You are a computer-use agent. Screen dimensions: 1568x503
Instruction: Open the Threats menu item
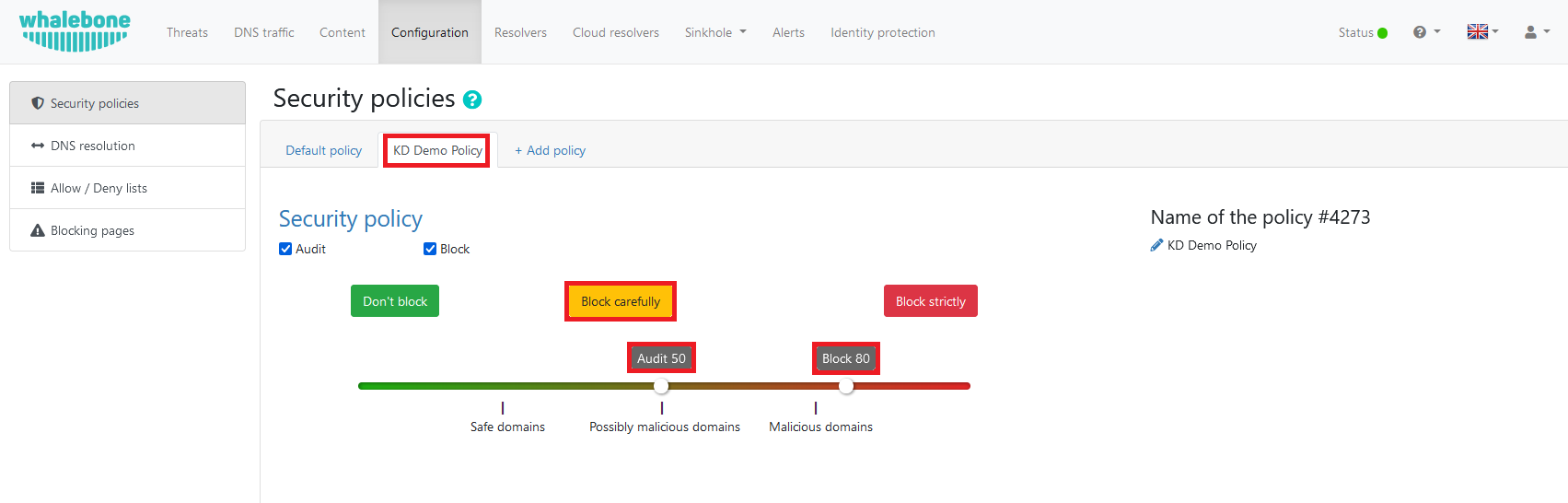coord(187,32)
